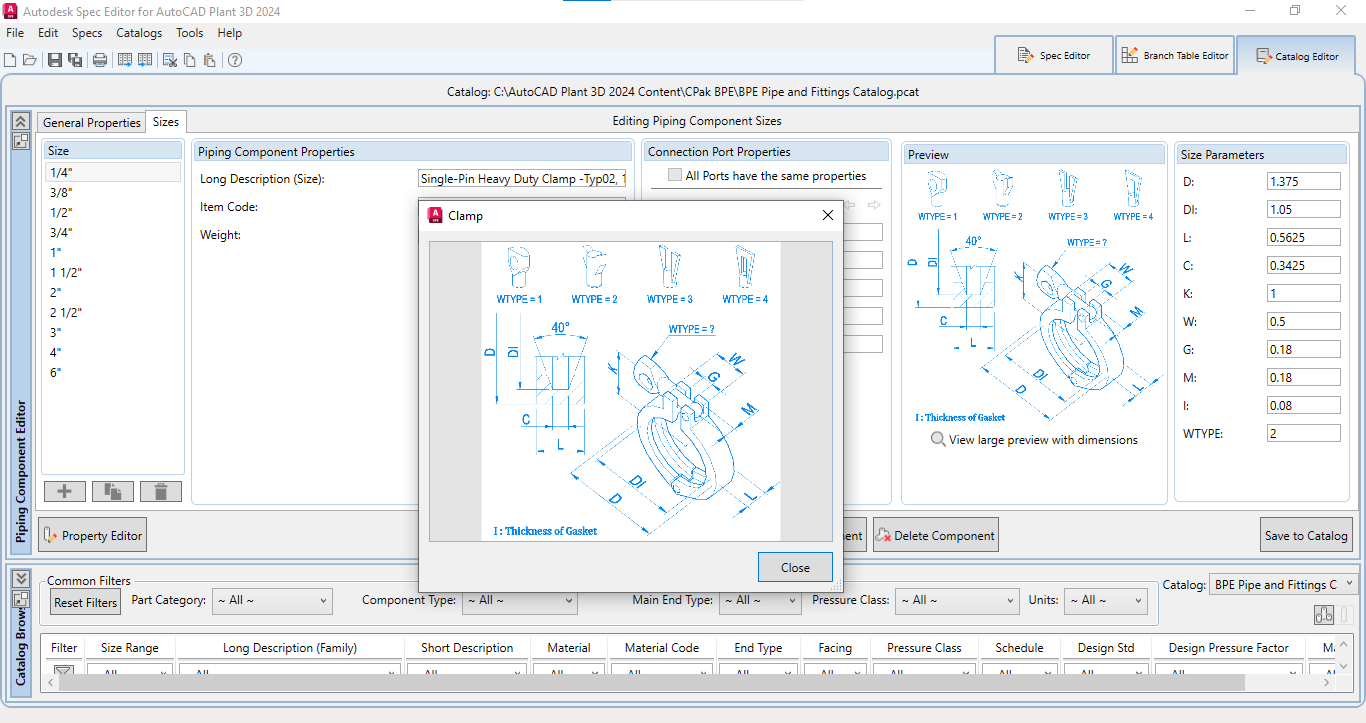Select the Sizes tab
1366x723 pixels.
(x=166, y=122)
